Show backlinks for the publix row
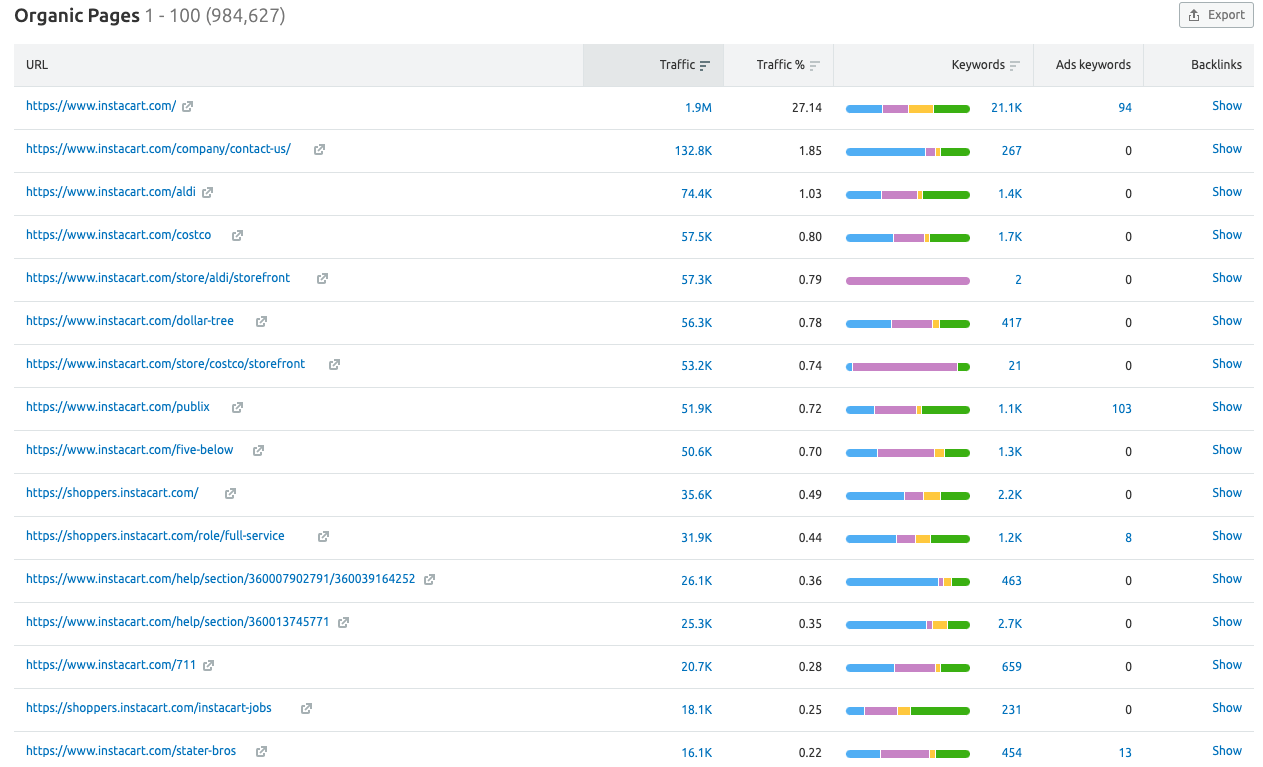1263x767 pixels. point(1227,407)
